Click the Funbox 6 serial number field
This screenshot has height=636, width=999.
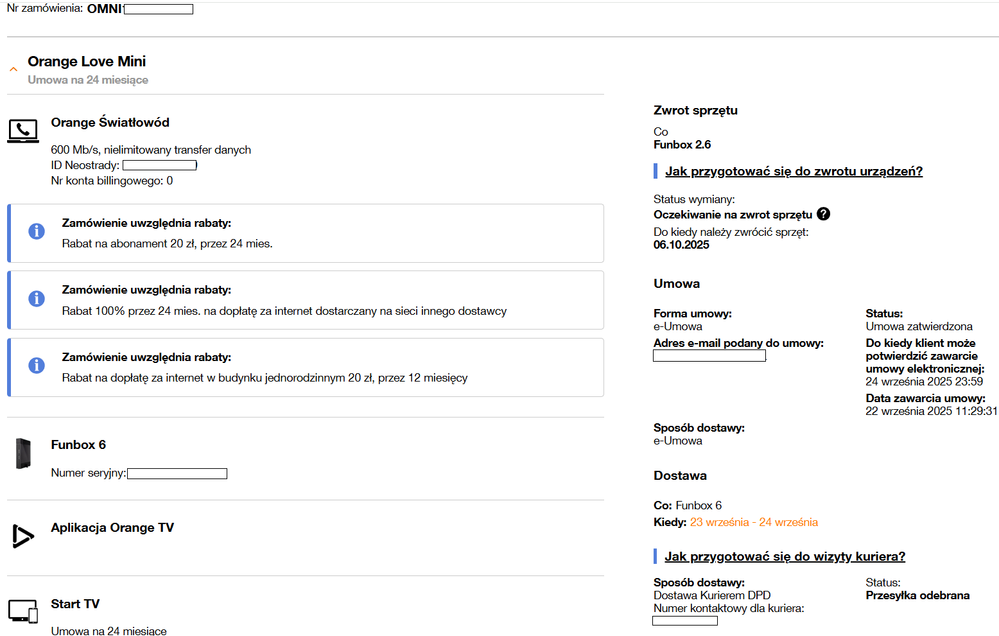tap(177, 473)
